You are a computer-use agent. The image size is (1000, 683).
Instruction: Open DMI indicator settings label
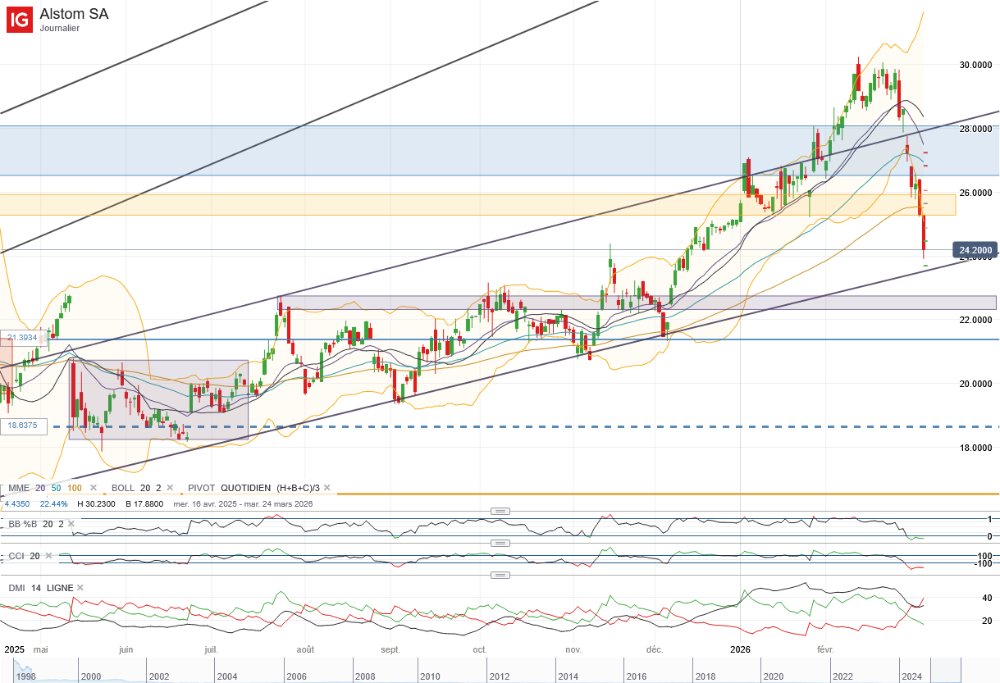tap(17, 588)
